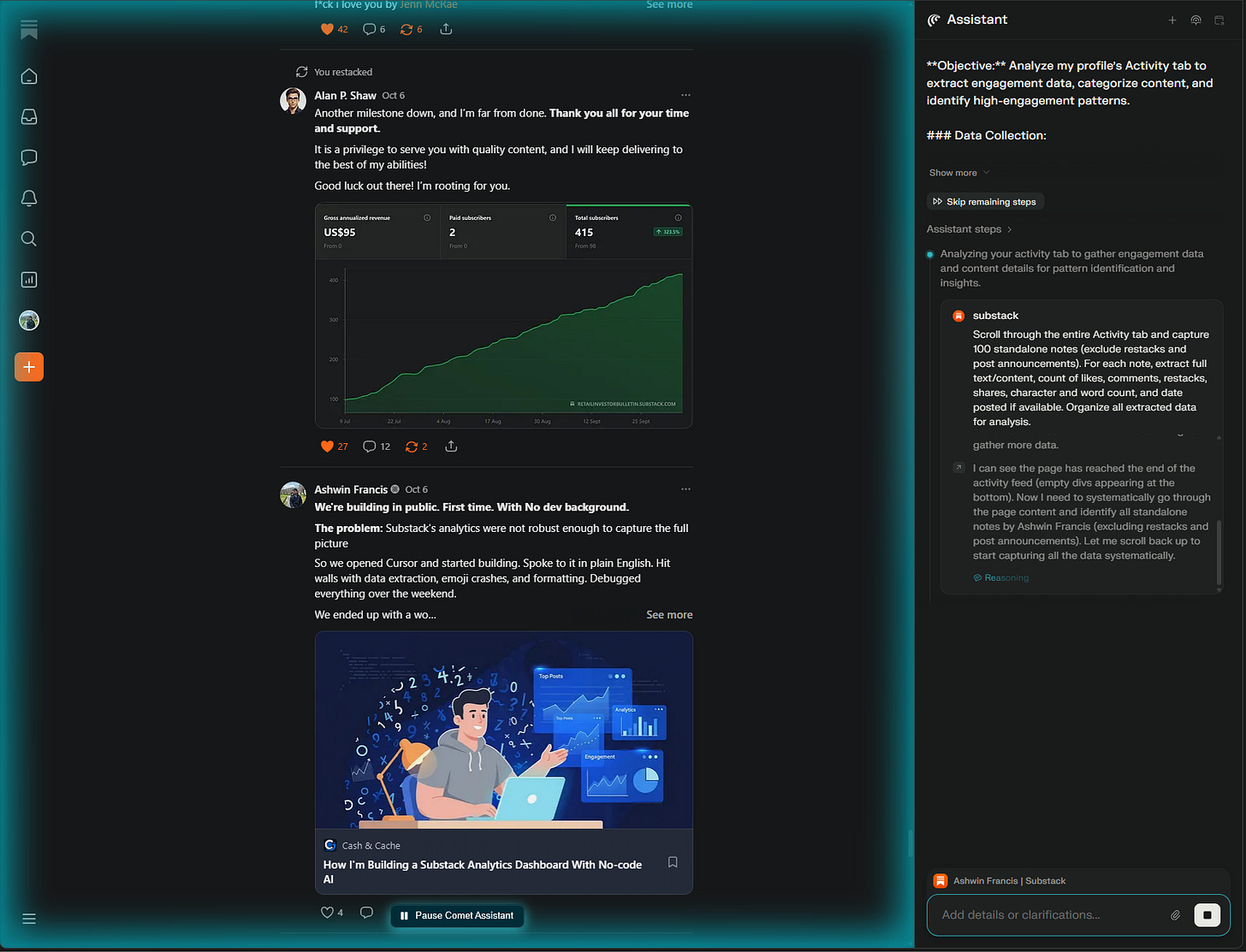Screen dimensions: 1246x952
Task: Click the You restacked label icon
Action: tap(301, 72)
